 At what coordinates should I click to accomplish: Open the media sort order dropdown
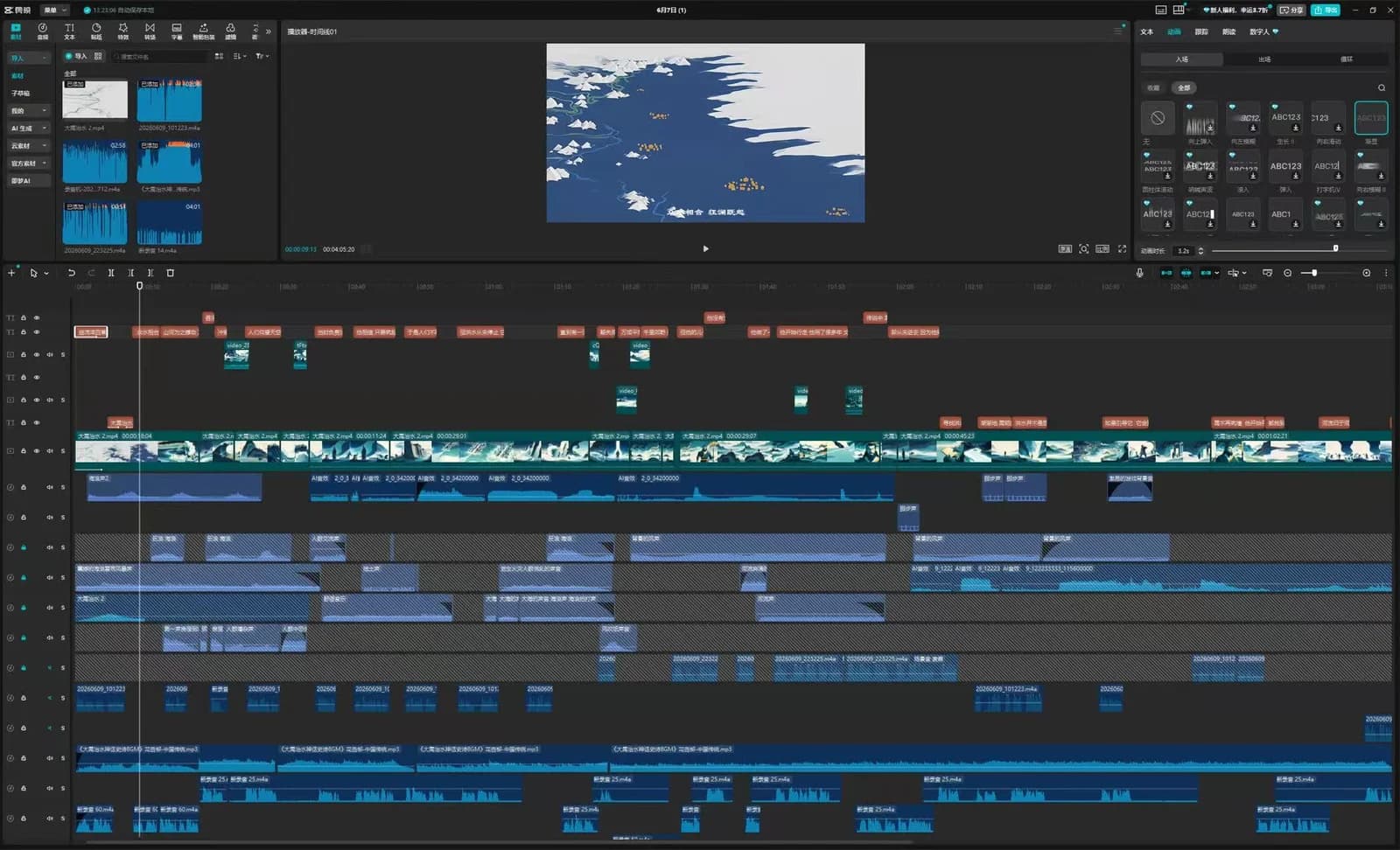pos(239,56)
